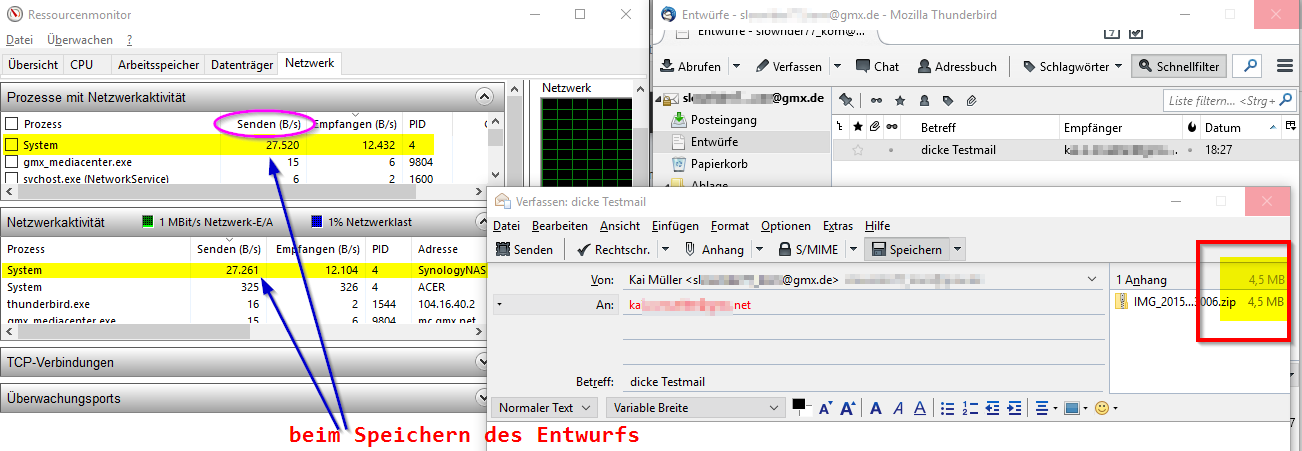Switch to Datenträger tab in Ressourcenmonitor
Image resolution: width=1302 pixels, height=451 pixels.
click(242, 64)
